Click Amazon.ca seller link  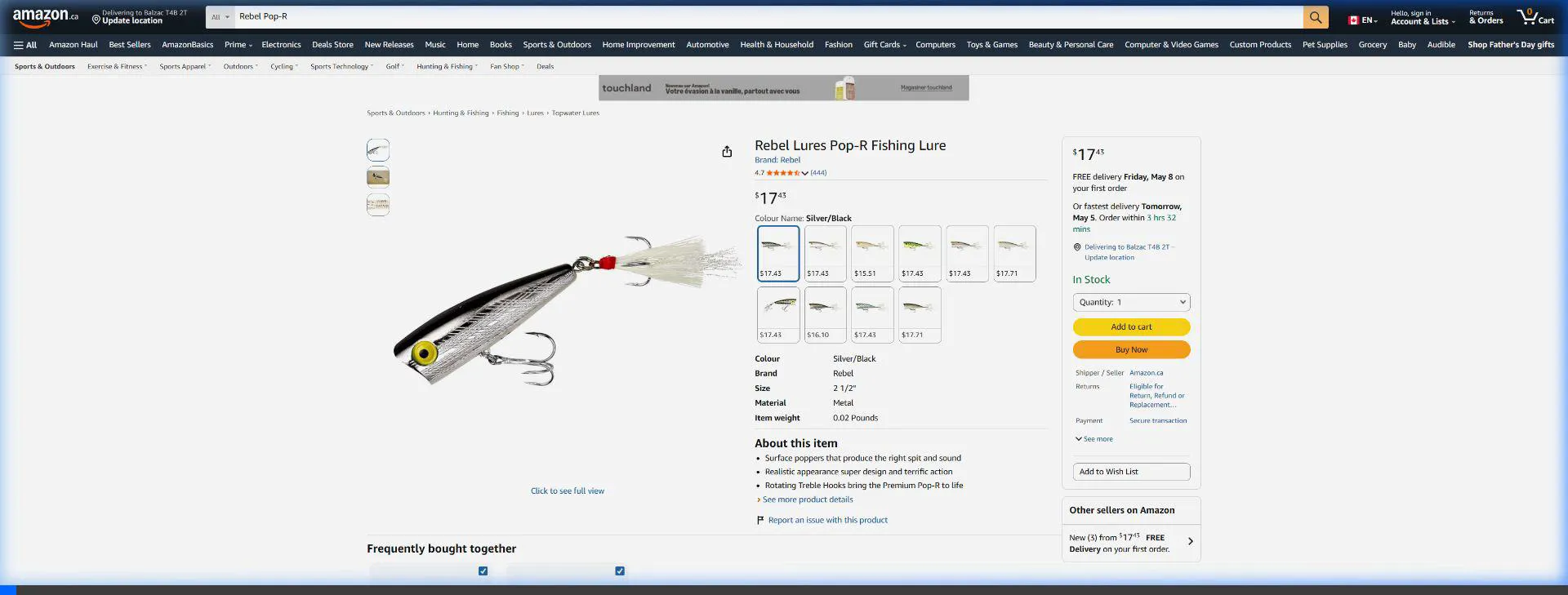point(1146,373)
